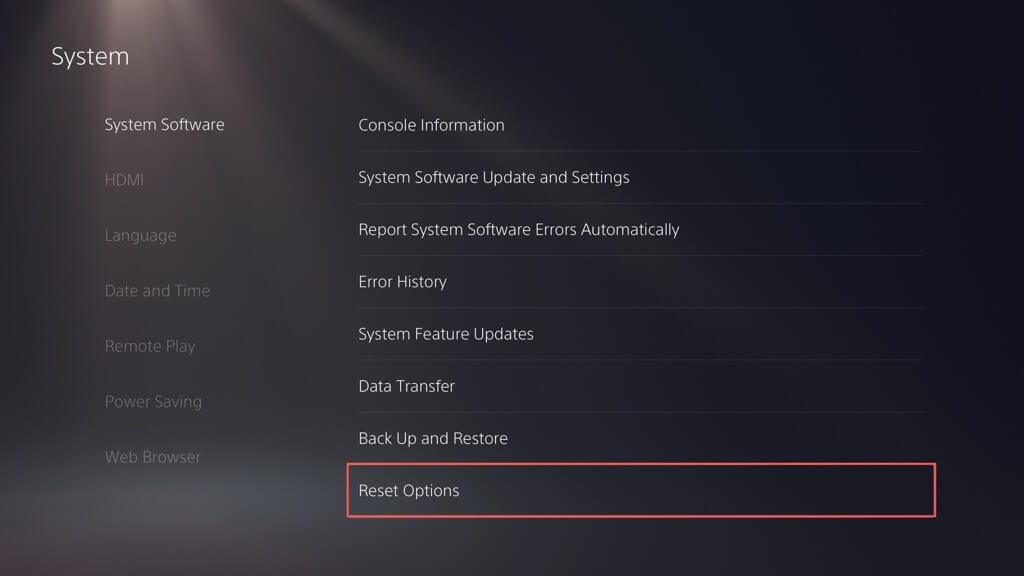Select System Software in the sidebar
The width and height of the screenshot is (1024, 576).
[x=164, y=125]
